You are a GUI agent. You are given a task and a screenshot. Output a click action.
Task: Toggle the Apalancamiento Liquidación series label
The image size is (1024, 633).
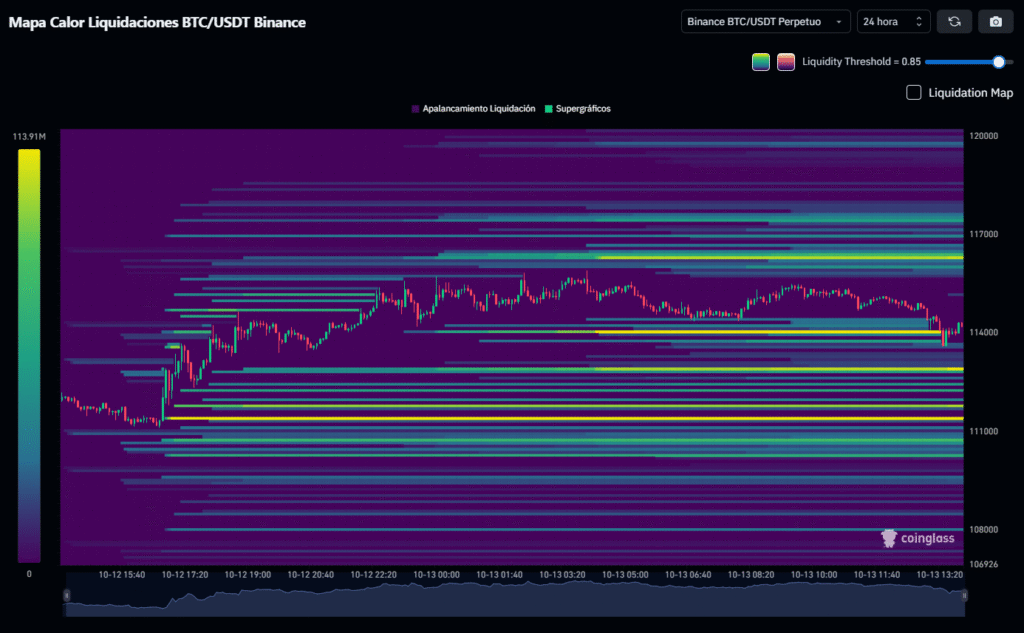479,108
